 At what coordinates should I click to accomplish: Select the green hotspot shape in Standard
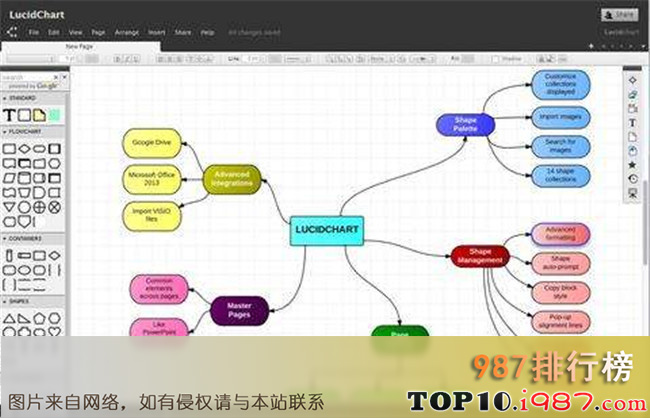coord(54,115)
